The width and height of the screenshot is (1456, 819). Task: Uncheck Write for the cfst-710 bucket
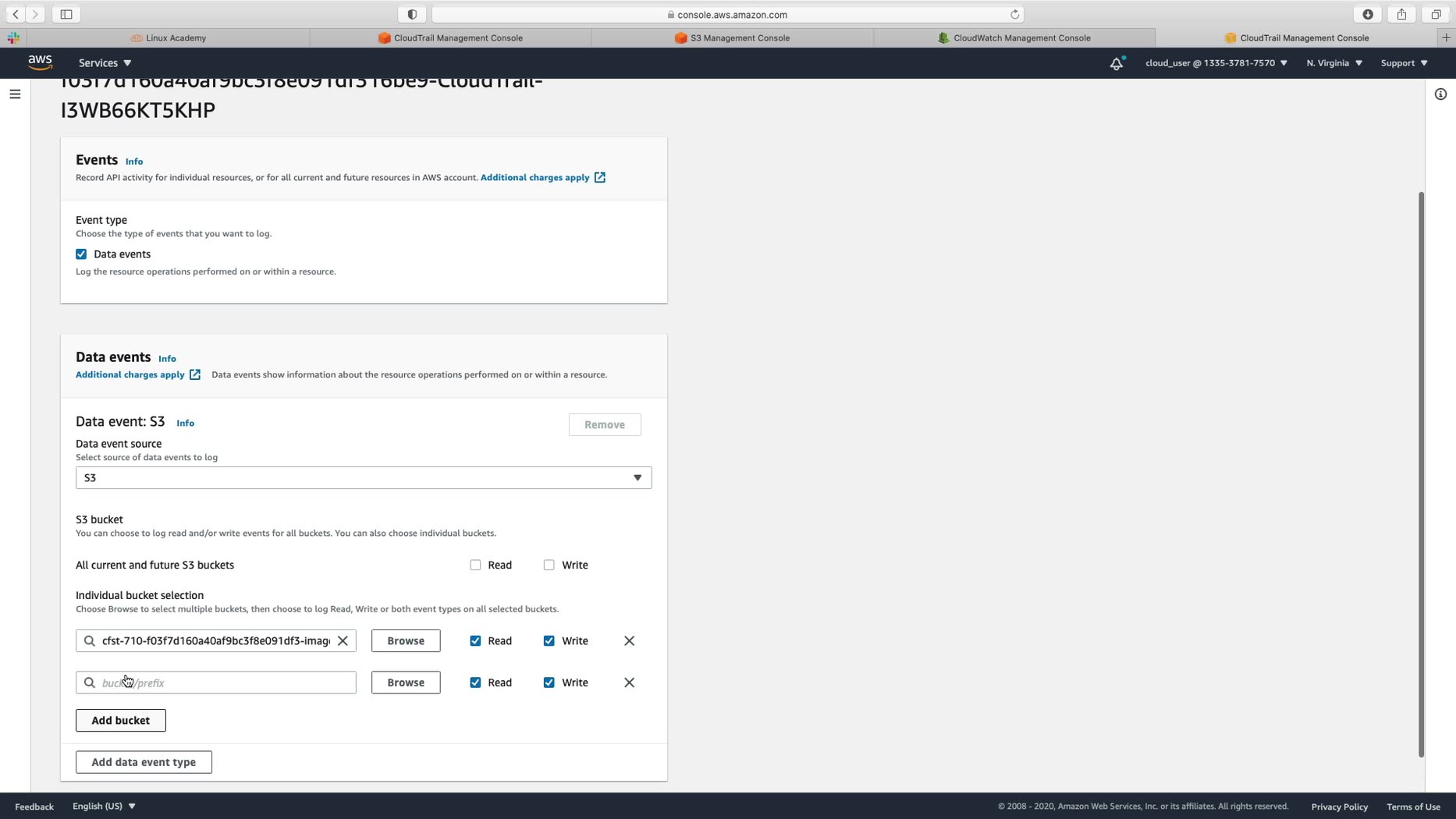pyautogui.click(x=549, y=641)
